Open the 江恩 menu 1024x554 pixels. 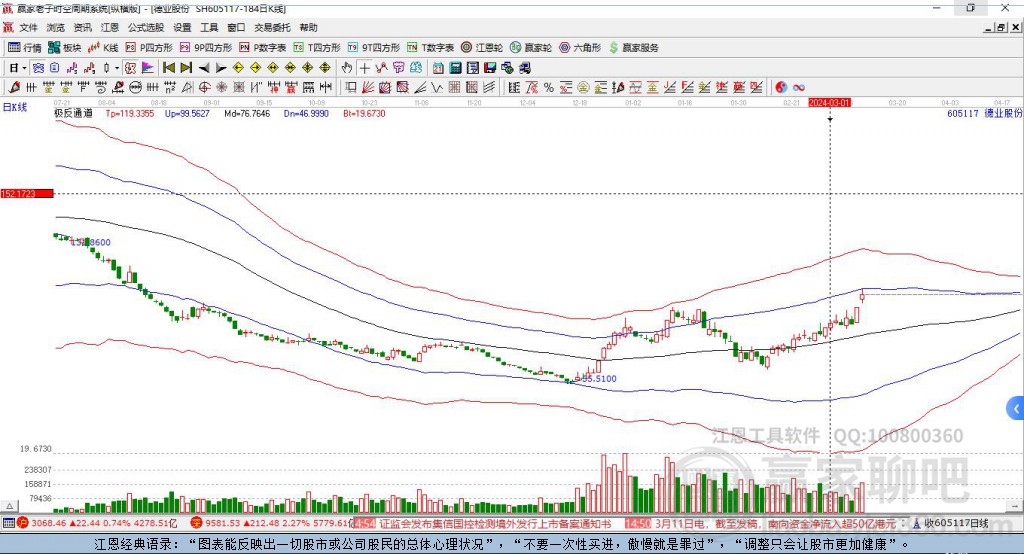point(109,28)
